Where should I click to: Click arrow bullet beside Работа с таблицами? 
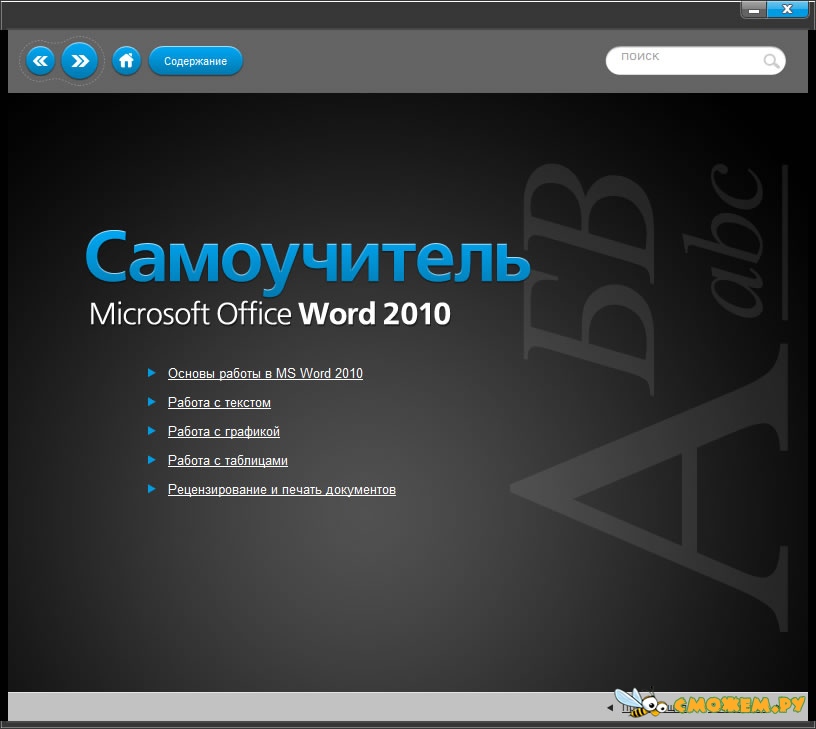click(x=151, y=460)
